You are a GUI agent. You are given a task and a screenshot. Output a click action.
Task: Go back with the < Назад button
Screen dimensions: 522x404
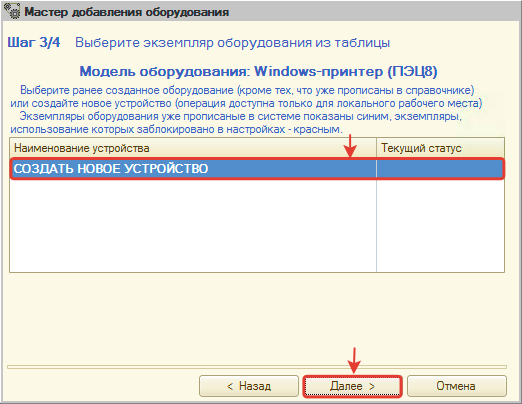[x=249, y=386]
